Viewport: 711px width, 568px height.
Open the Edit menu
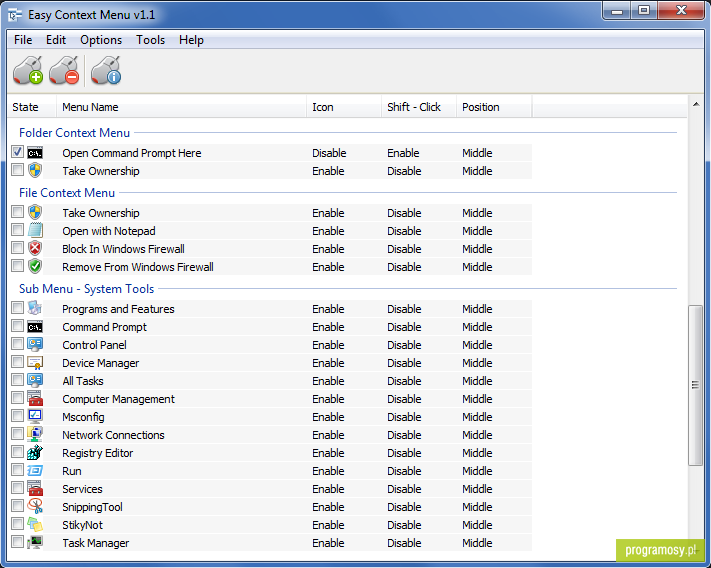tap(56, 40)
